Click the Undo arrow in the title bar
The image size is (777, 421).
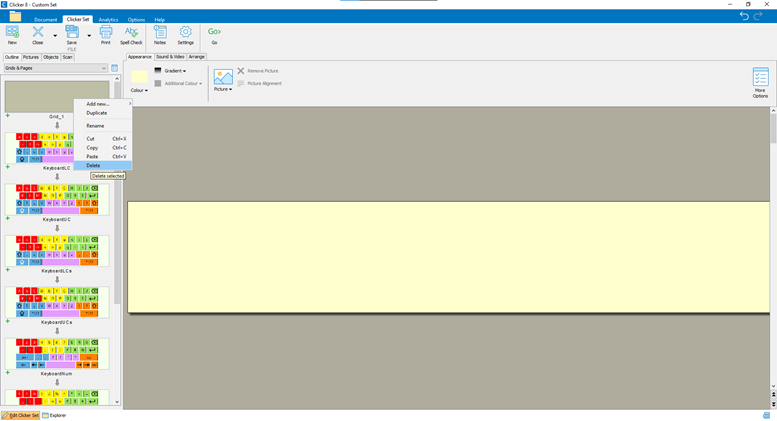(x=744, y=16)
